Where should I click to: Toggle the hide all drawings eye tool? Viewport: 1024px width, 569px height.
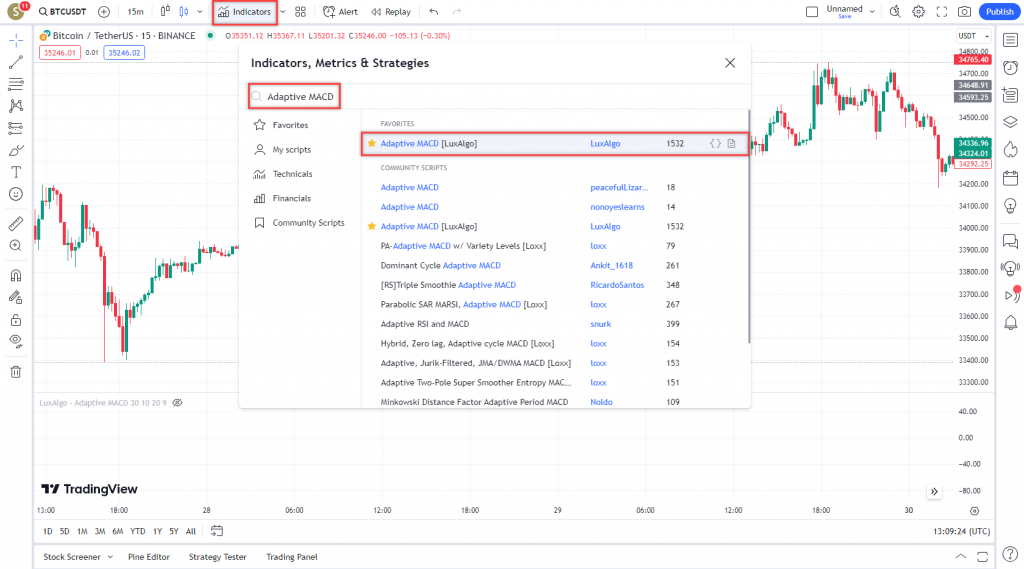click(x=16, y=341)
